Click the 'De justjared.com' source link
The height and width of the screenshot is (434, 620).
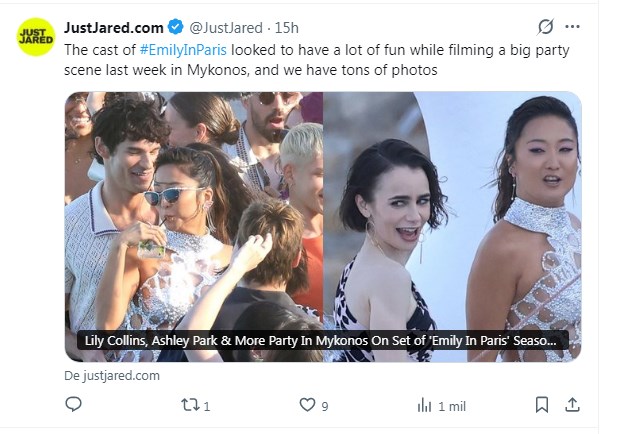pos(112,376)
